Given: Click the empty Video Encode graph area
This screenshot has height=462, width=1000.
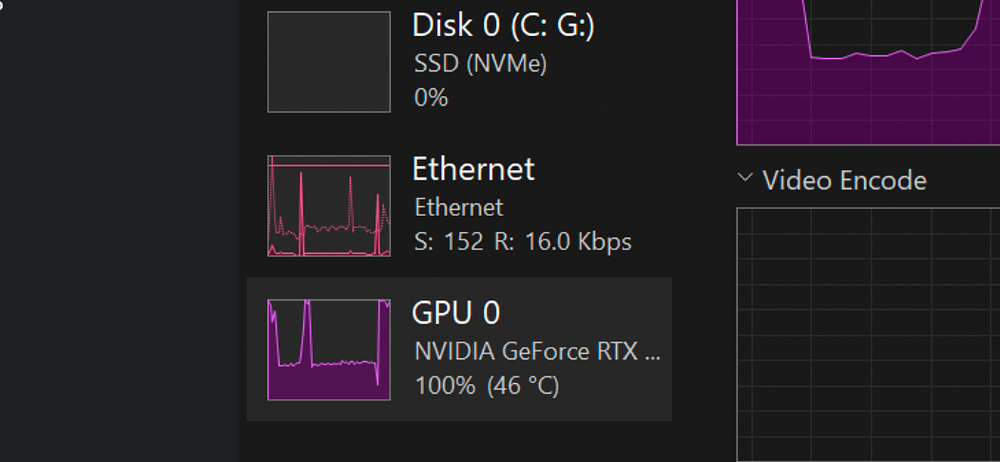Looking at the screenshot, I should click(x=868, y=335).
